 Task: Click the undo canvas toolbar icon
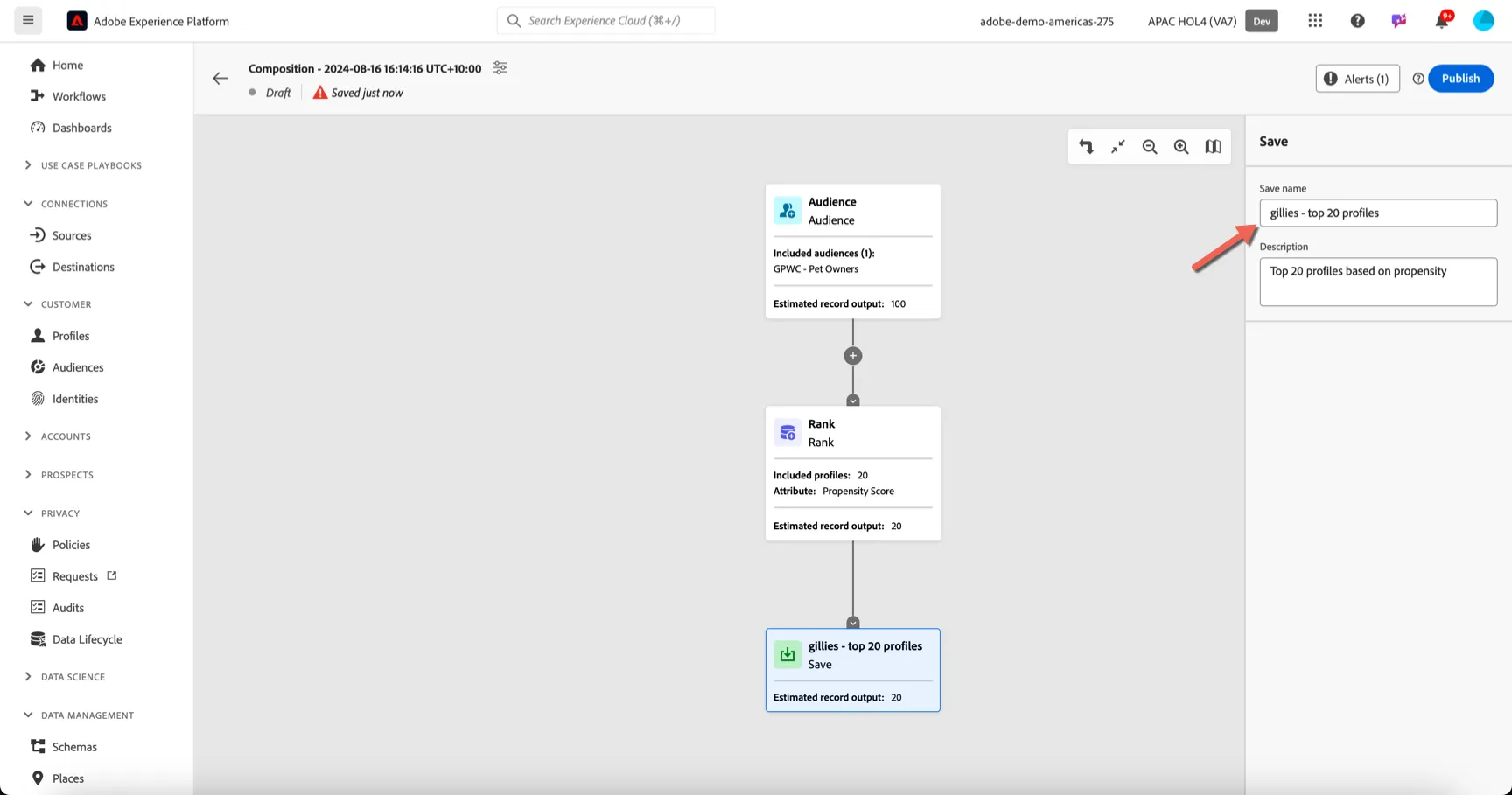(1086, 147)
